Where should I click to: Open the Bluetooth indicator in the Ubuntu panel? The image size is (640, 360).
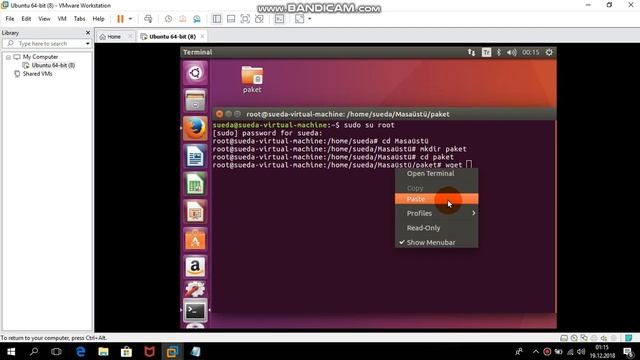[x=498, y=52]
